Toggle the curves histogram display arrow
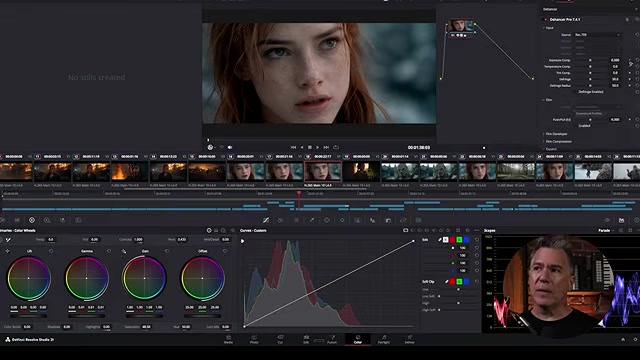Screen dimensions: 640x360 click(x=242, y=241)
